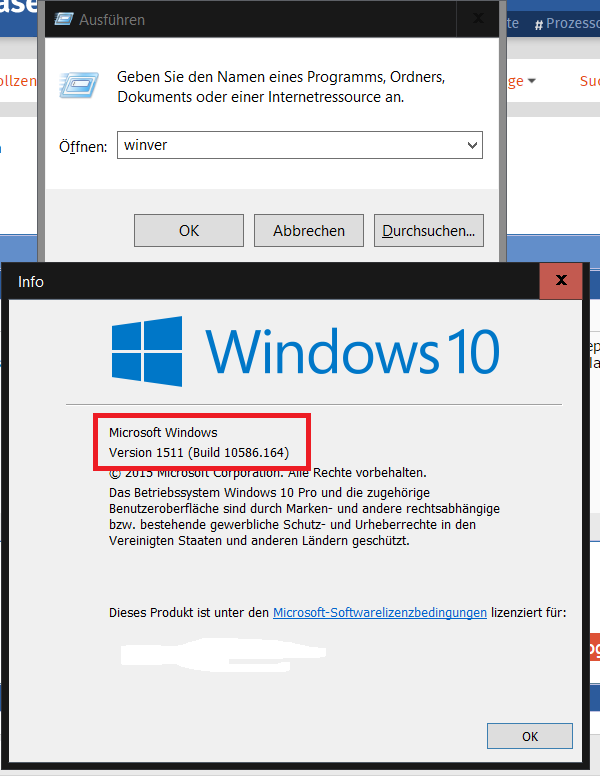Click the Geben Sie den Namen instruction text
This screenshot has height=778, width=600.
tap(281, 87)
